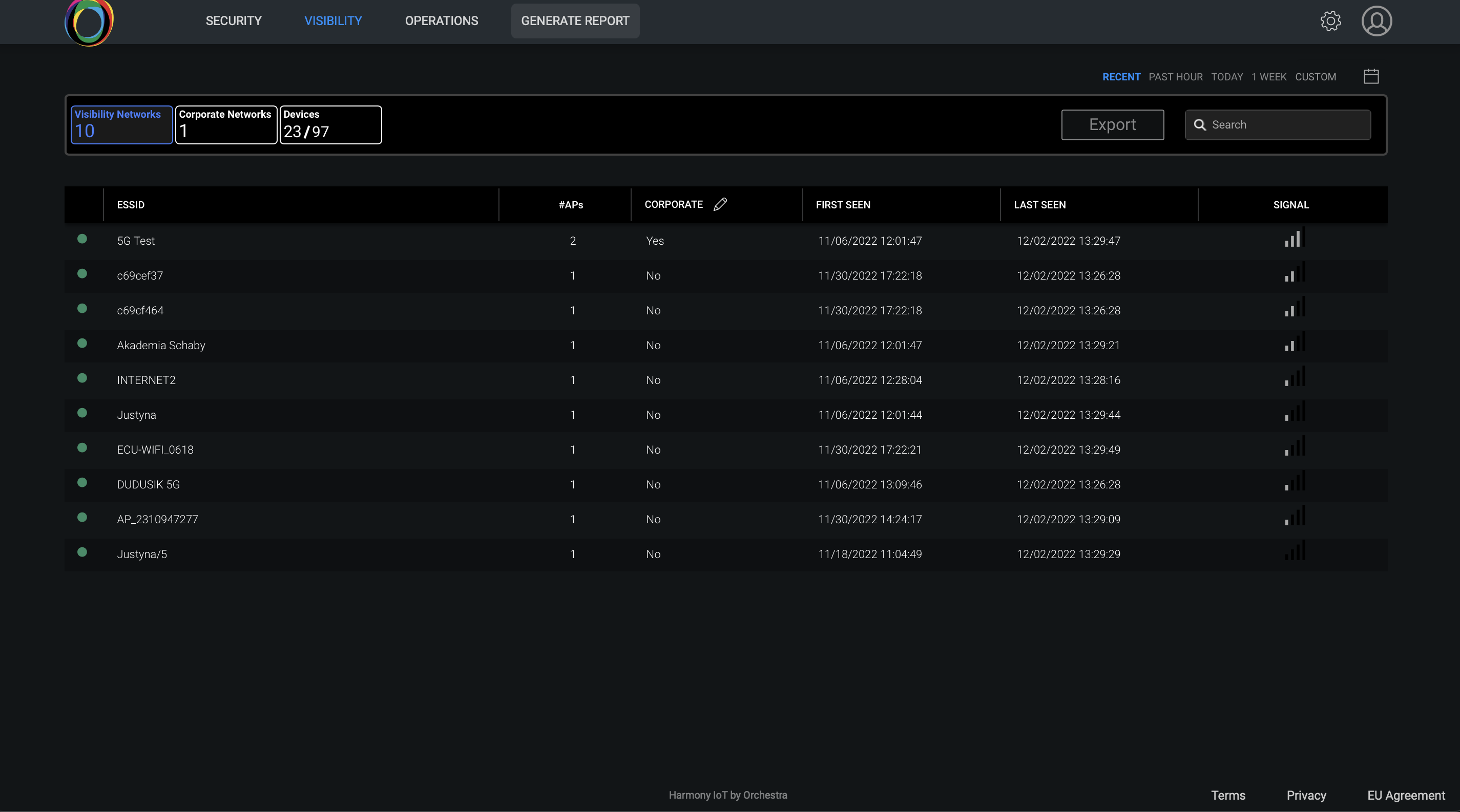Click the Yes corporate value for 5G Test
The height and width of the screenshot is (812, 1460).
point(655,241)
